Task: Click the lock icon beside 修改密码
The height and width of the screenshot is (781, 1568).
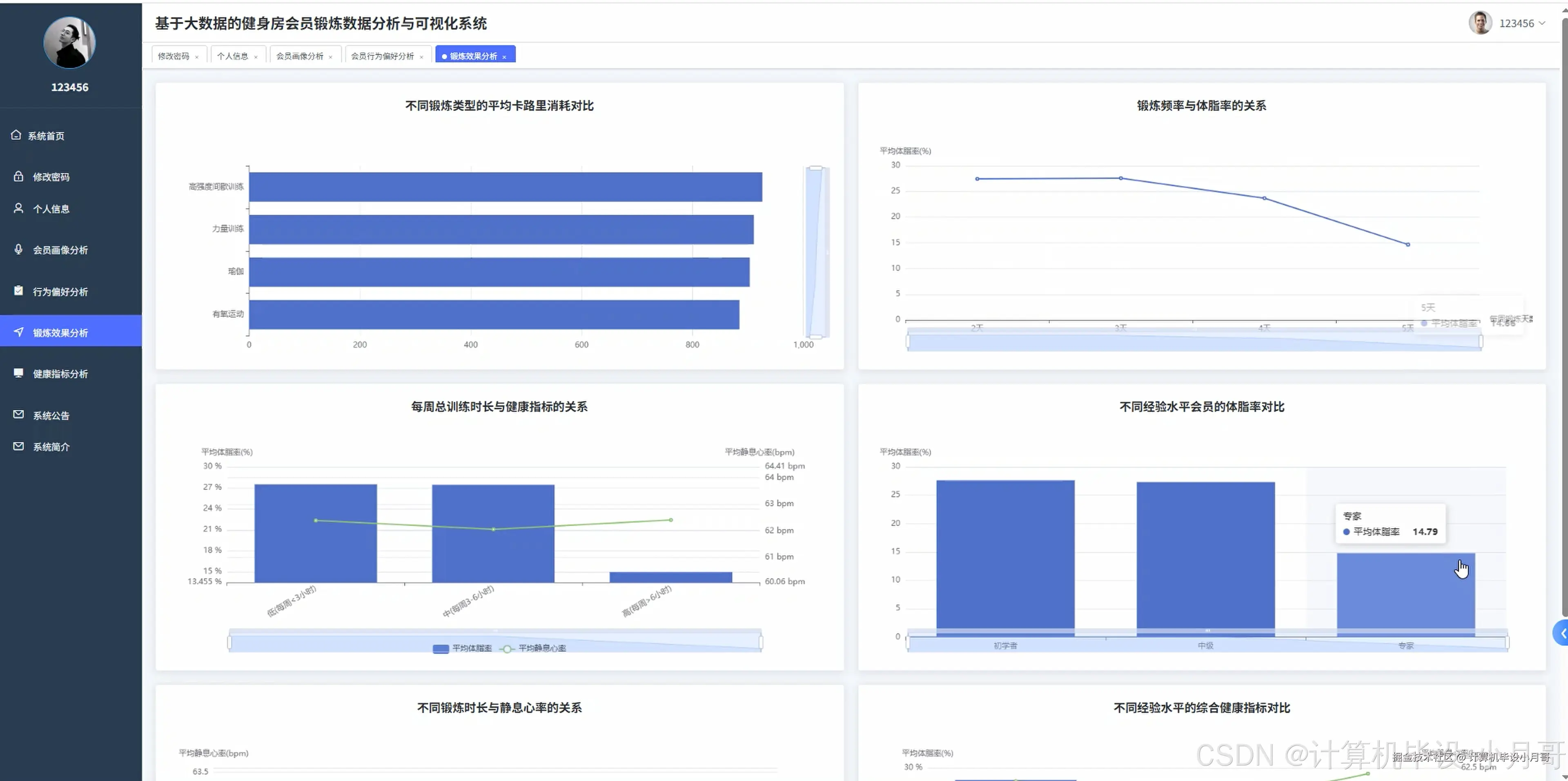Action: click(19, 176)
